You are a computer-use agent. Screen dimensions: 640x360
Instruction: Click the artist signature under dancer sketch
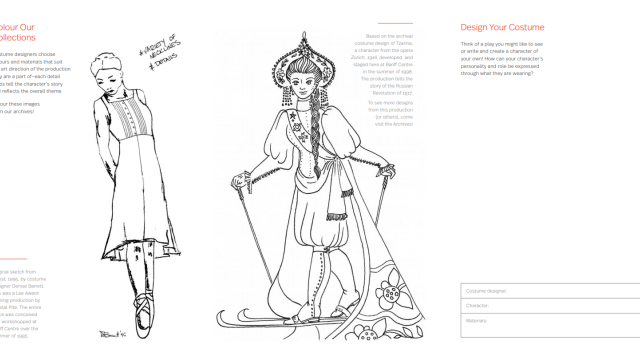pyautogui.click(x=113, y=334)
